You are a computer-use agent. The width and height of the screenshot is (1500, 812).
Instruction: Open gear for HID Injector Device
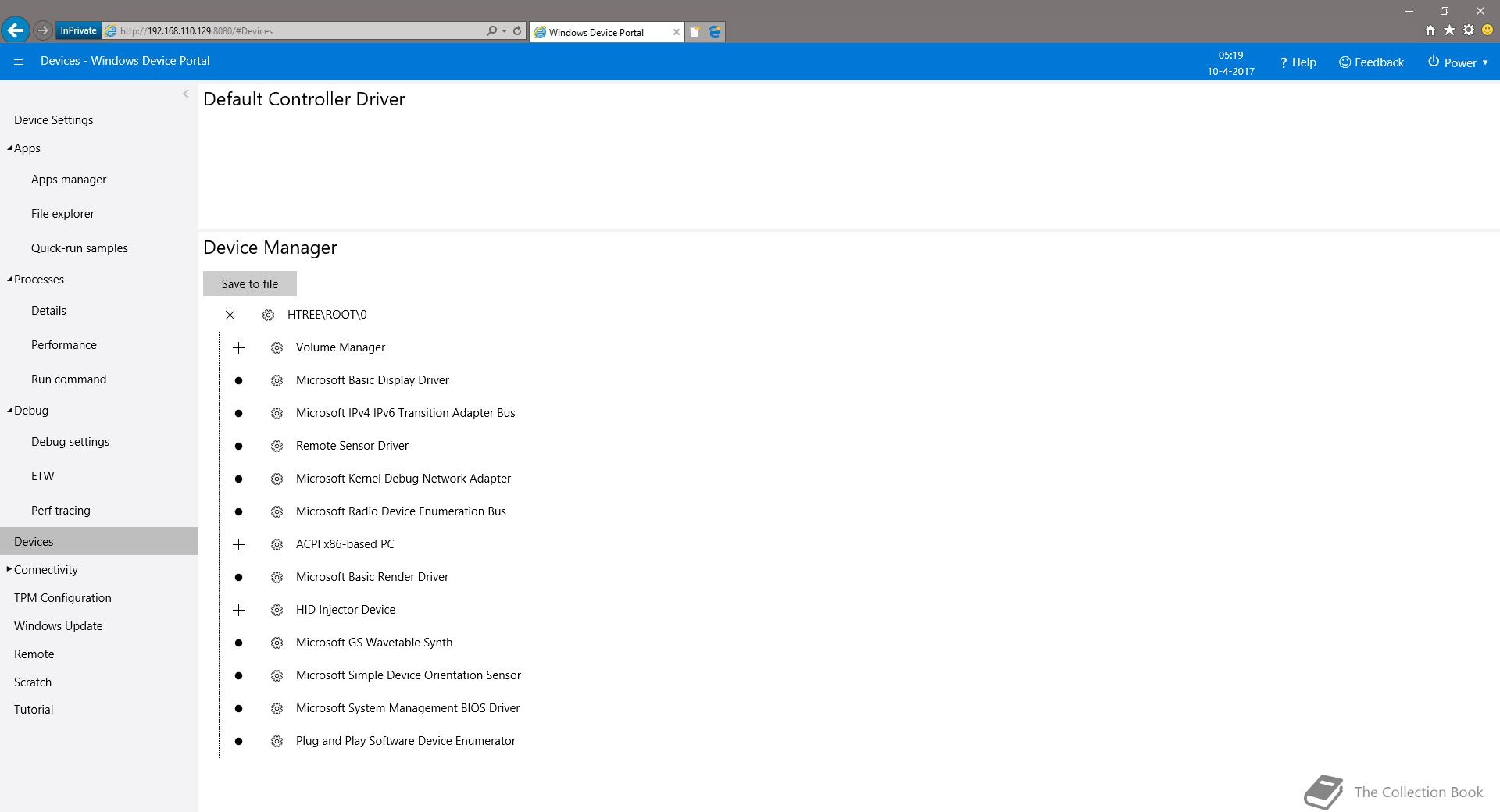(x=277, y=610)
